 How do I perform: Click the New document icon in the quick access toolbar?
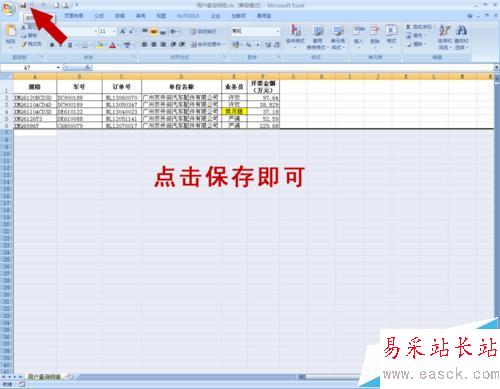point(56,5)
